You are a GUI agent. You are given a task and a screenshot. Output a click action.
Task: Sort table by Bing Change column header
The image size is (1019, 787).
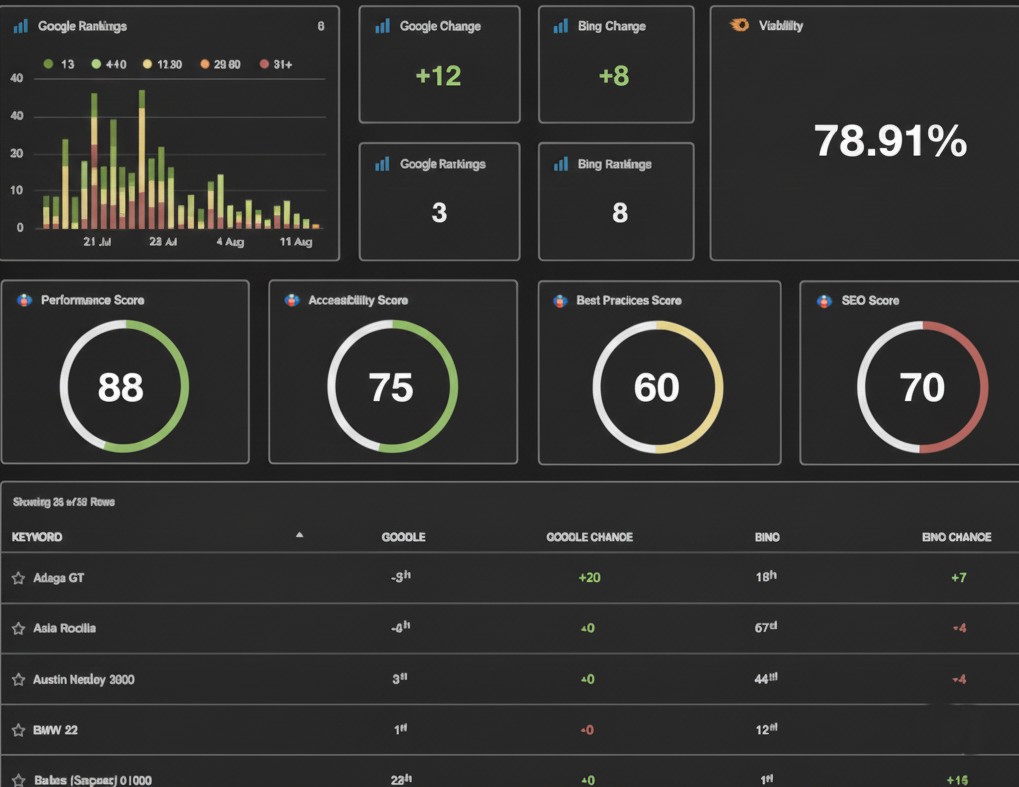[956, 537]
